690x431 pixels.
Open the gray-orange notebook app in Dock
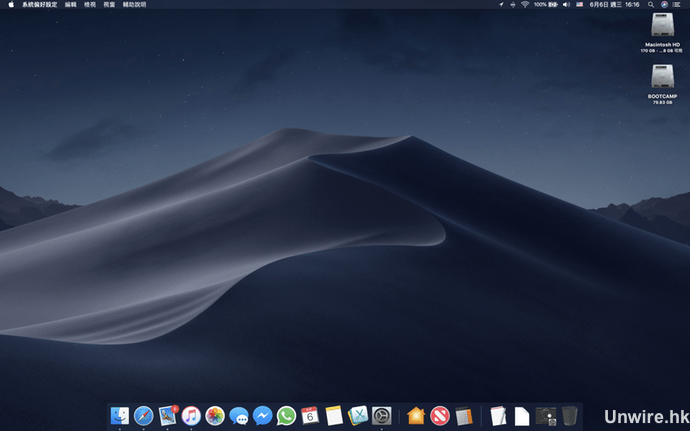[x=463, y=416]
